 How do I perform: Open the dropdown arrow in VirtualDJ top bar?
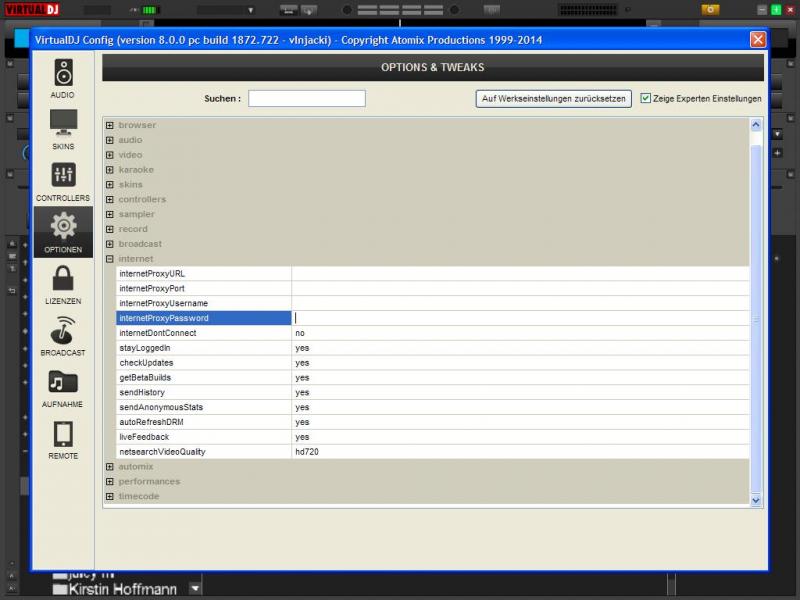click(x=251, y=10)
